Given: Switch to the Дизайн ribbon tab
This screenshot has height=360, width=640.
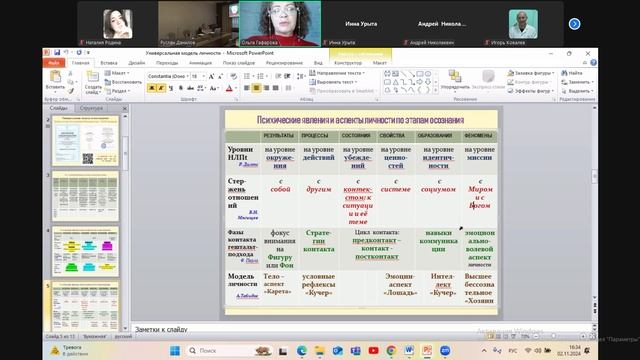Looking at the screenshot, I should point(136,63).
